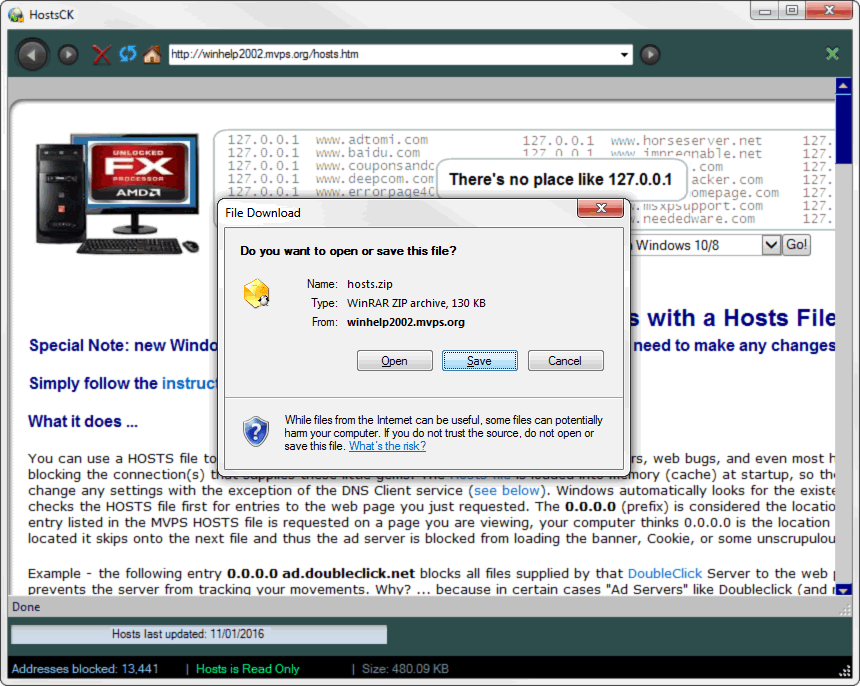Image resolution: width=860 pixels, height=686 pixels.
Task: Follow the "see below" link
Action: point(507,490)
